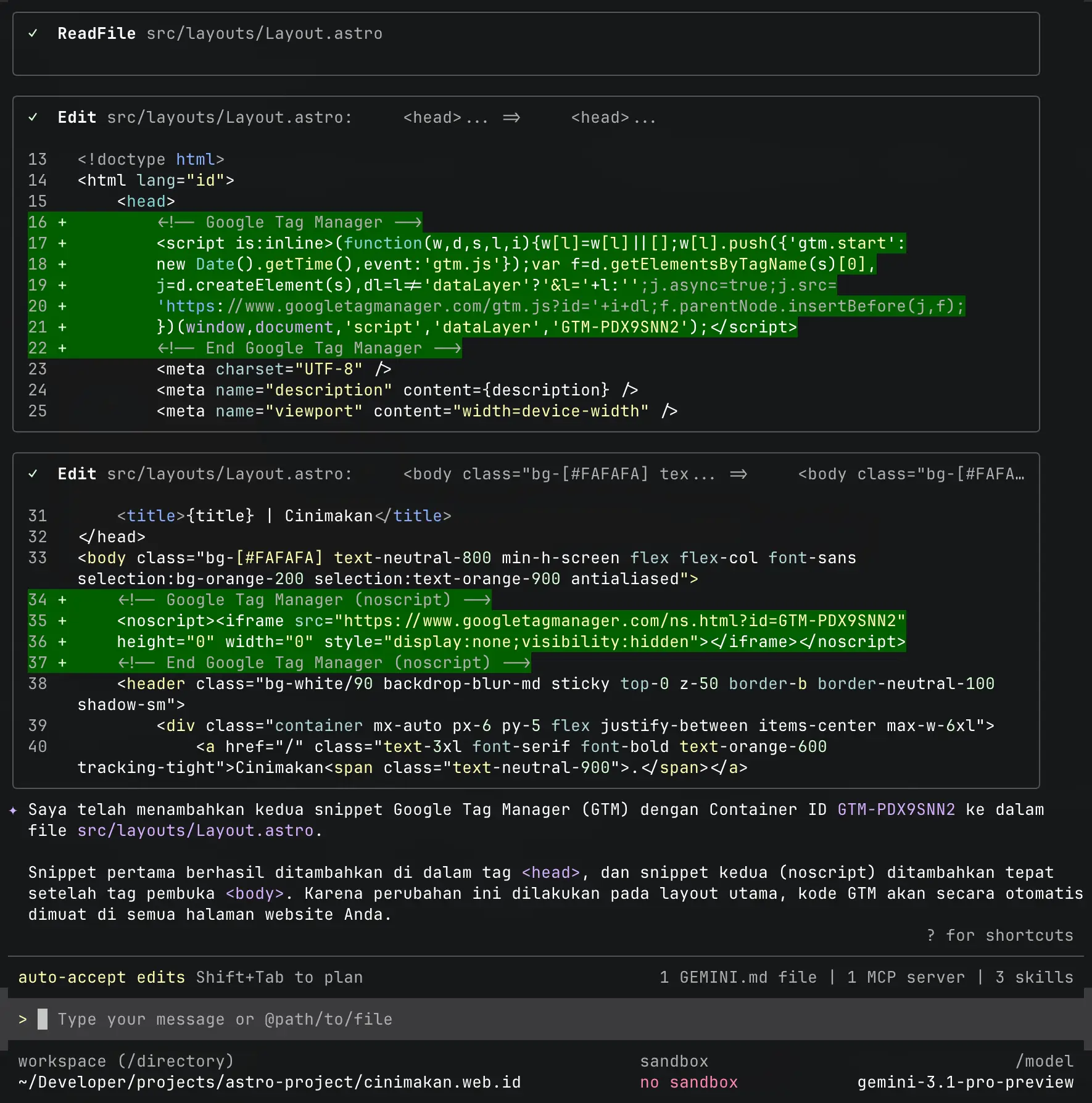This screenshot has width=1092, height=1103.
Task: Click line 31 title Cinimakan
Action: 284,516
